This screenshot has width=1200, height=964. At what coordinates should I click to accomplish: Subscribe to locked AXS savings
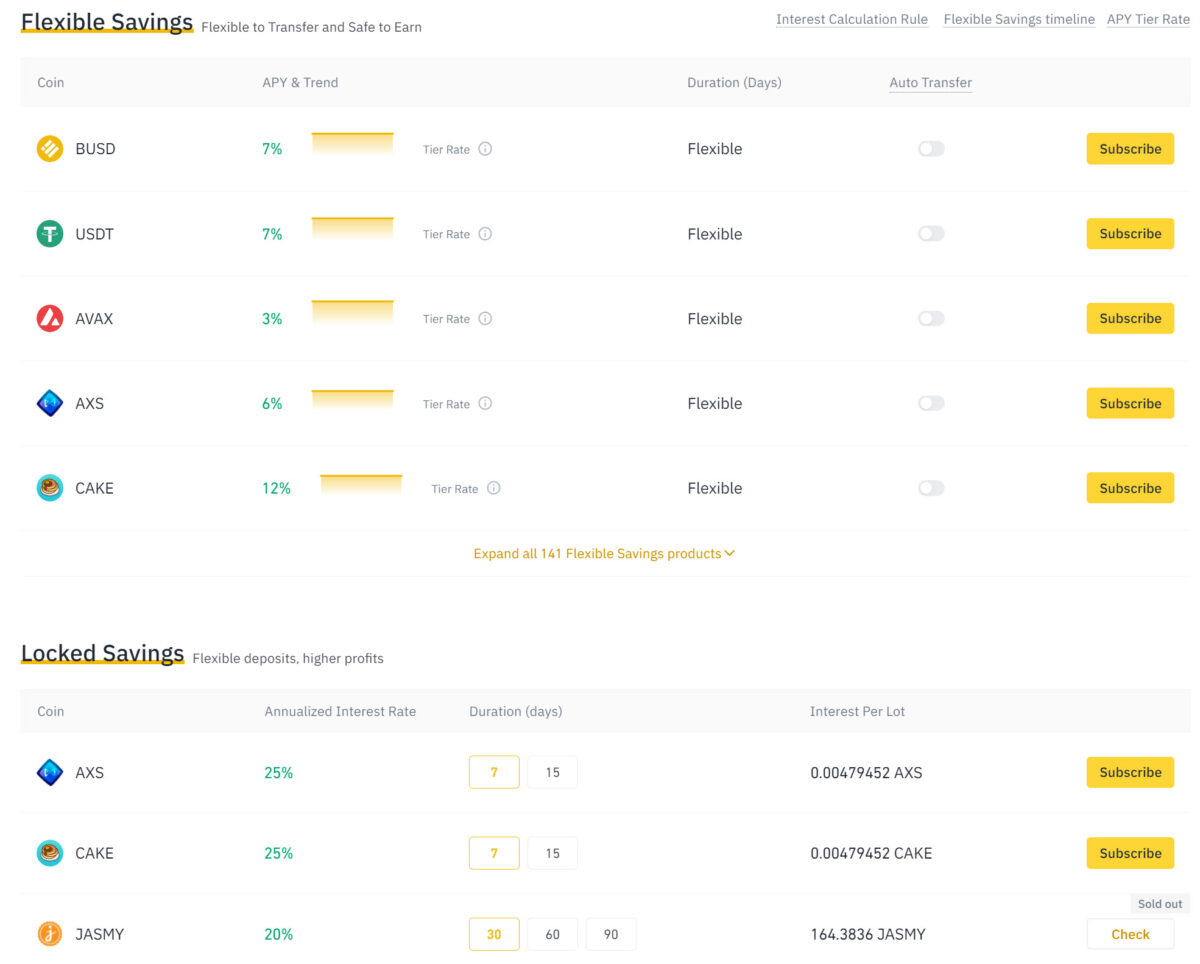1130,773
